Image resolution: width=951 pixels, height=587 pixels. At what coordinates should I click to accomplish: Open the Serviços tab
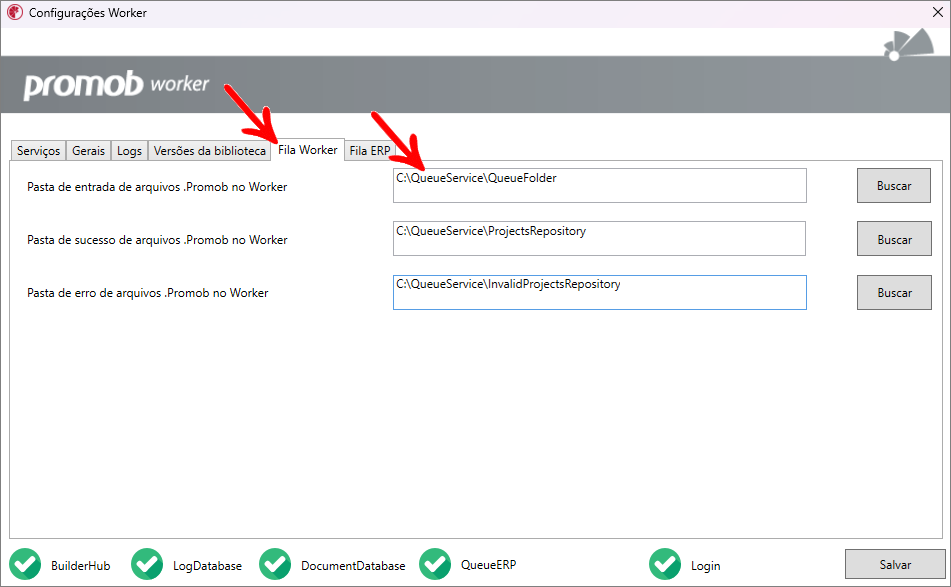pos(38,150)
